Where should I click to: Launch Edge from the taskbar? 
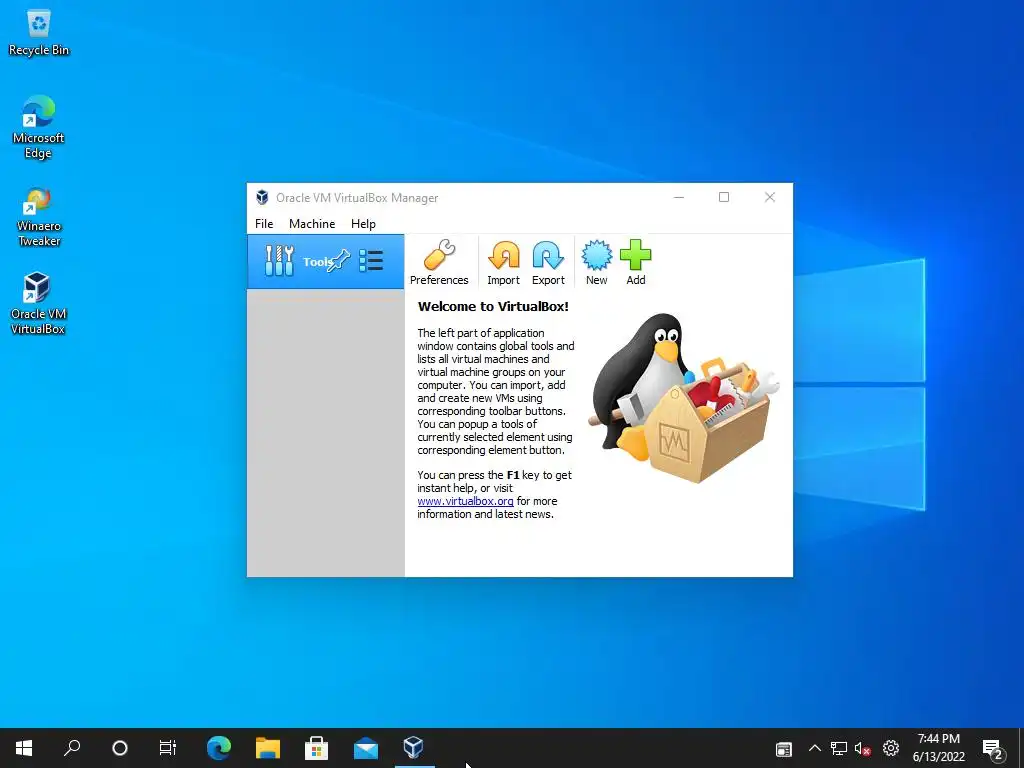(x=219, y=748)
